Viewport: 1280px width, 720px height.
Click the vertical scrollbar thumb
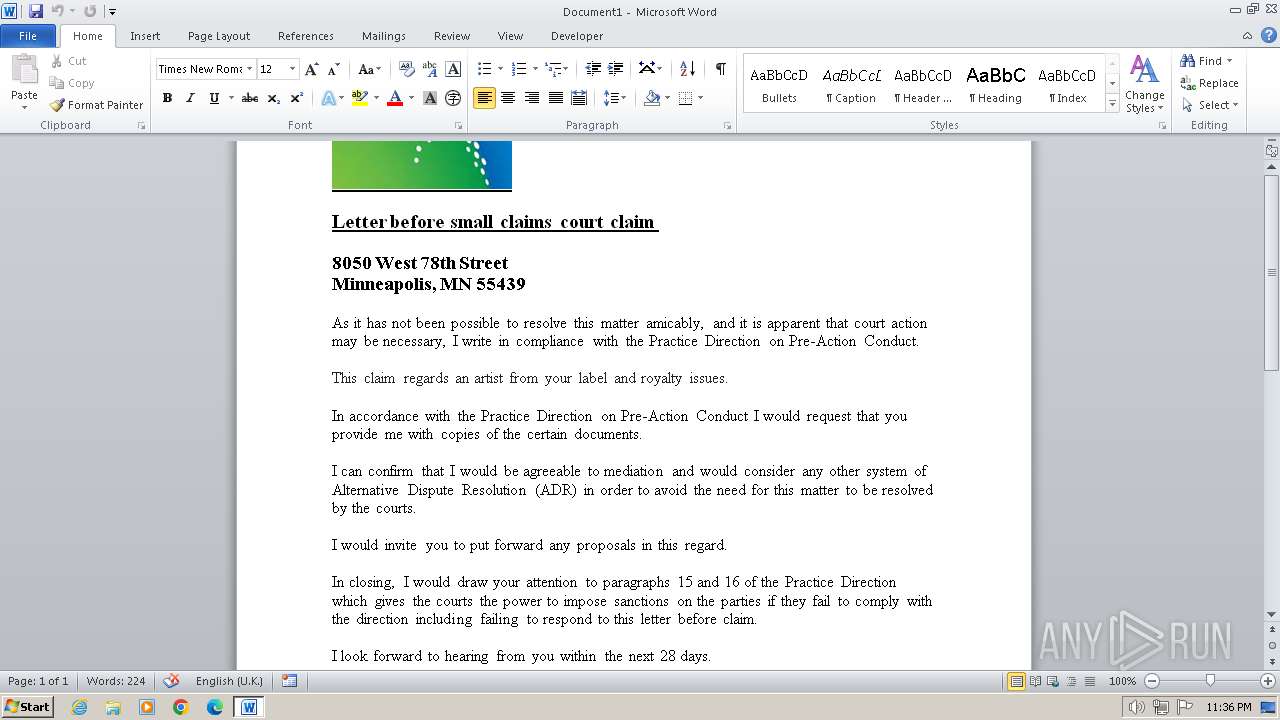(x=1271, y=272)
